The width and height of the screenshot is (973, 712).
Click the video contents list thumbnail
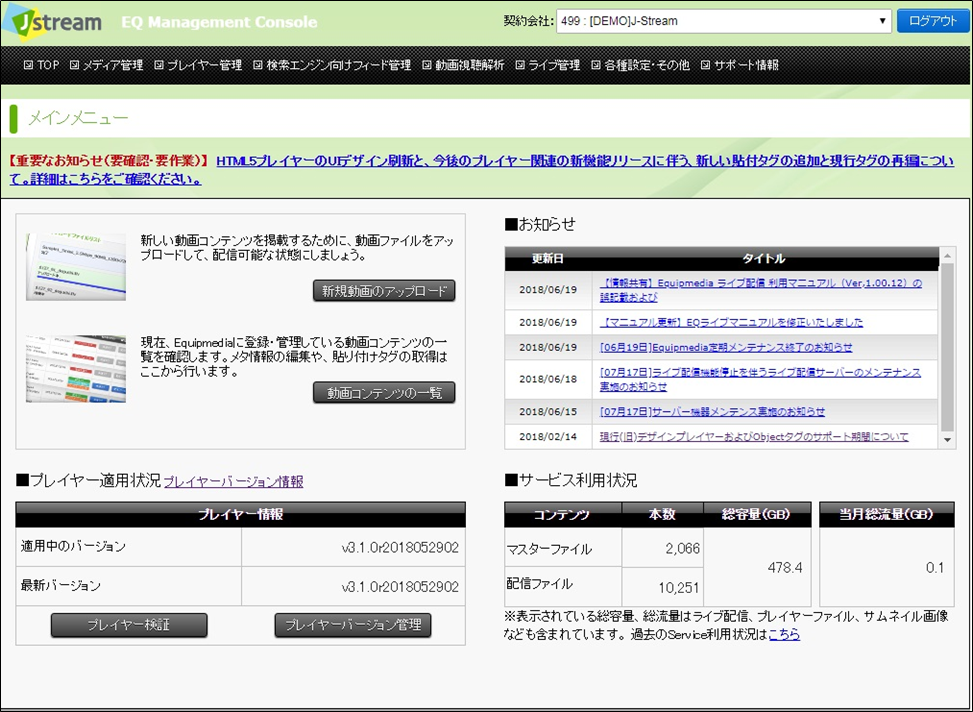click(x=76, y=369)
